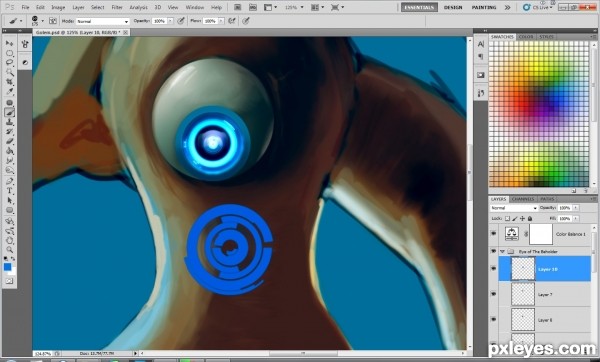Select the Eyedropper tool
Viewport: 600px width, 362px height.
click(x=10, y=91)
